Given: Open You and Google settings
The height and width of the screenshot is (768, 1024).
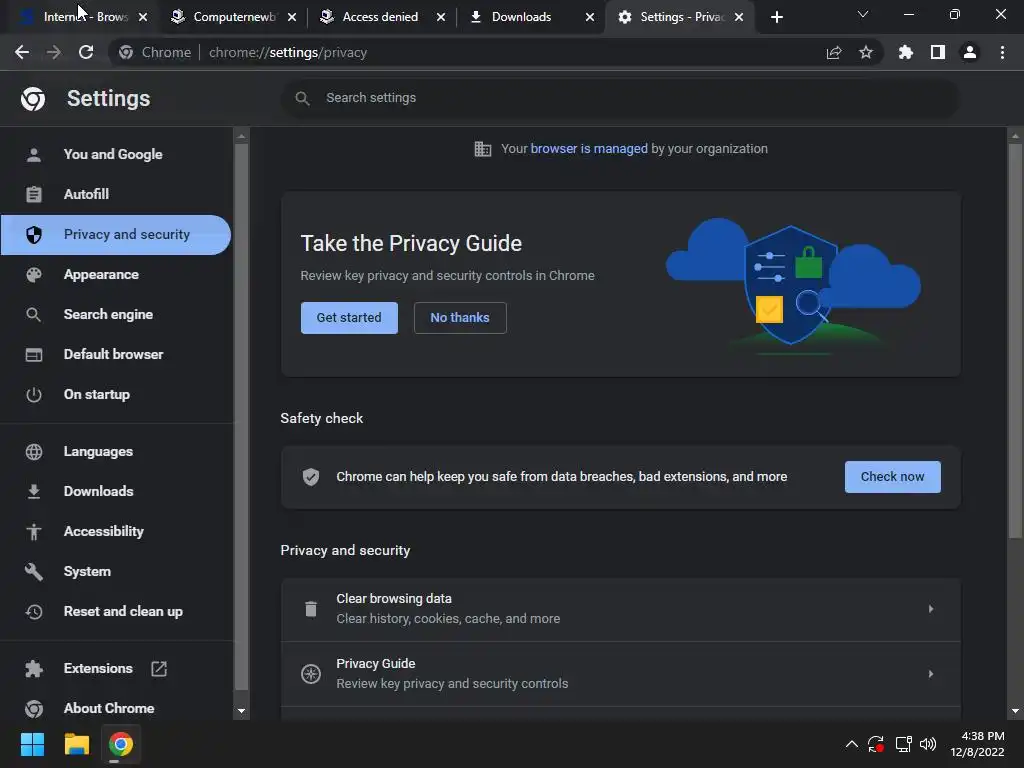Looking at the screenshot, I should (x=116, y=154).
